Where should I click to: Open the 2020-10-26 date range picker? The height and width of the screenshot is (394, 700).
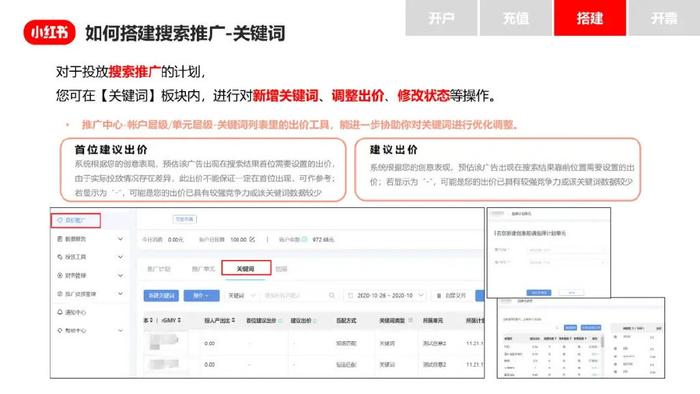point(385,295)
